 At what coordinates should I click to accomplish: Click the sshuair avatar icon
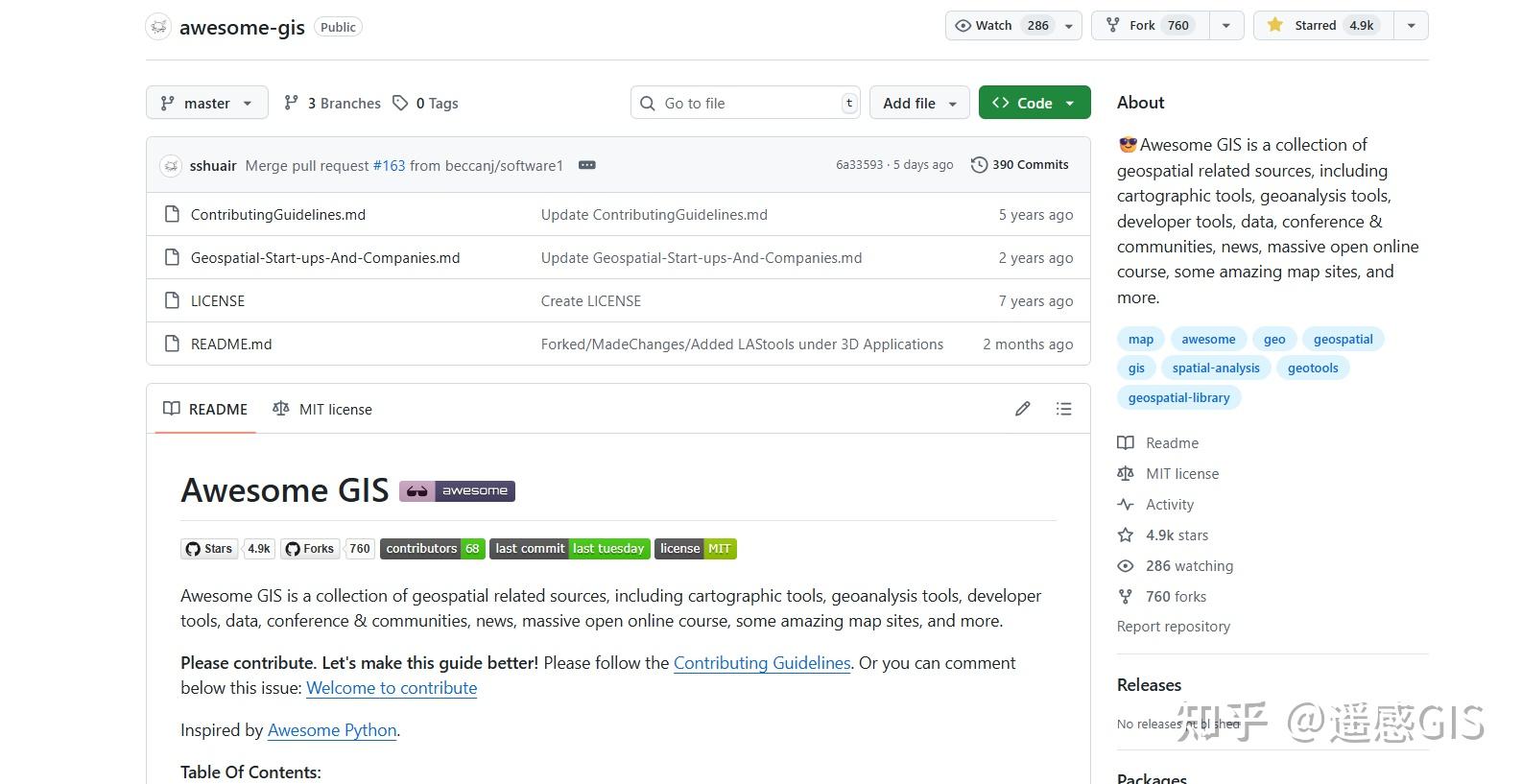[171, 165]
